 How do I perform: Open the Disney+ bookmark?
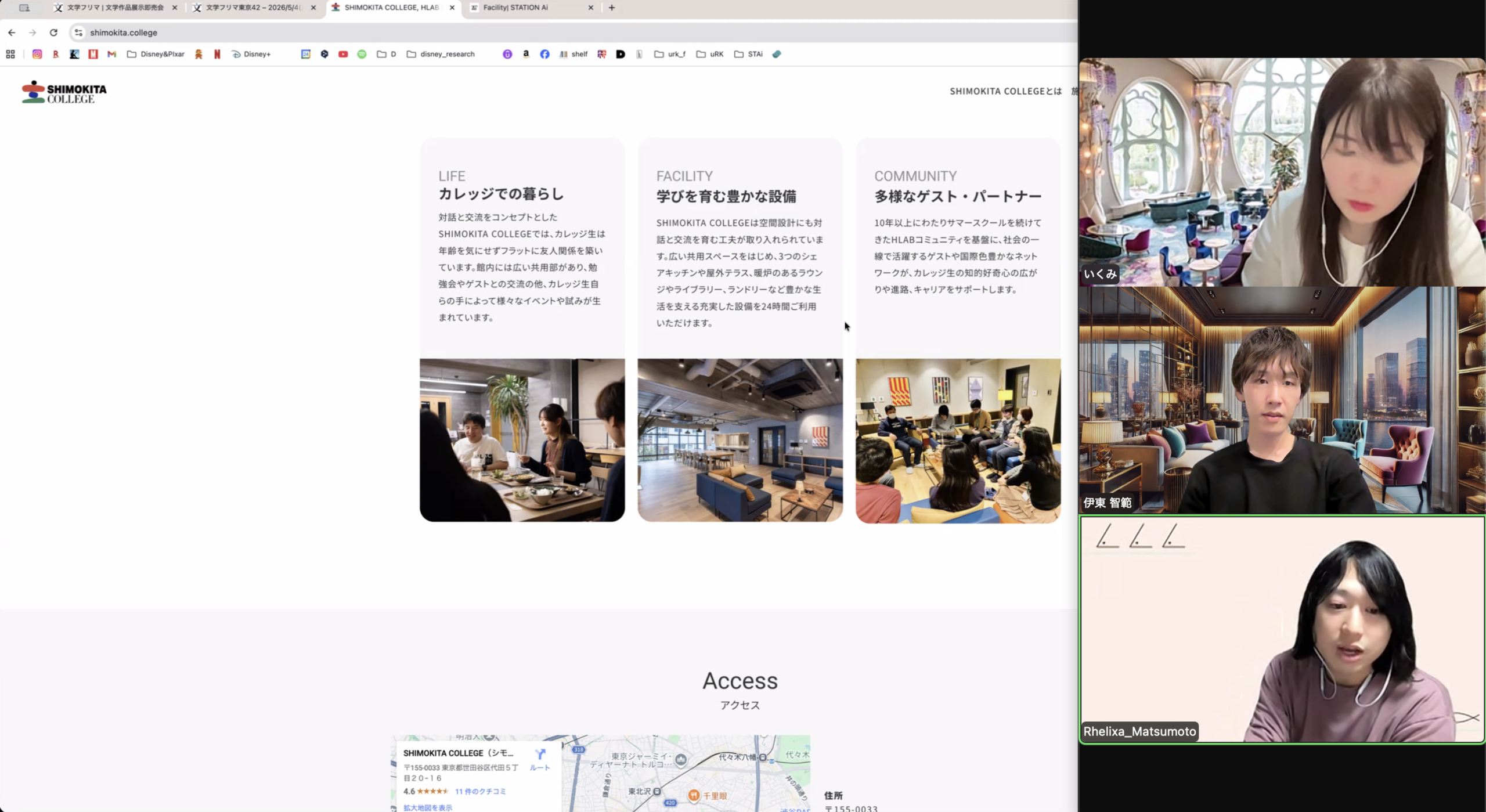coord(251,54)
